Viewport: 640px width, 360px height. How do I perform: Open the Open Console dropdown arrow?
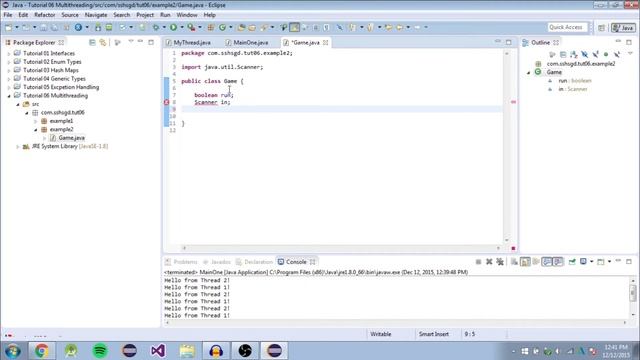point(609,262)
